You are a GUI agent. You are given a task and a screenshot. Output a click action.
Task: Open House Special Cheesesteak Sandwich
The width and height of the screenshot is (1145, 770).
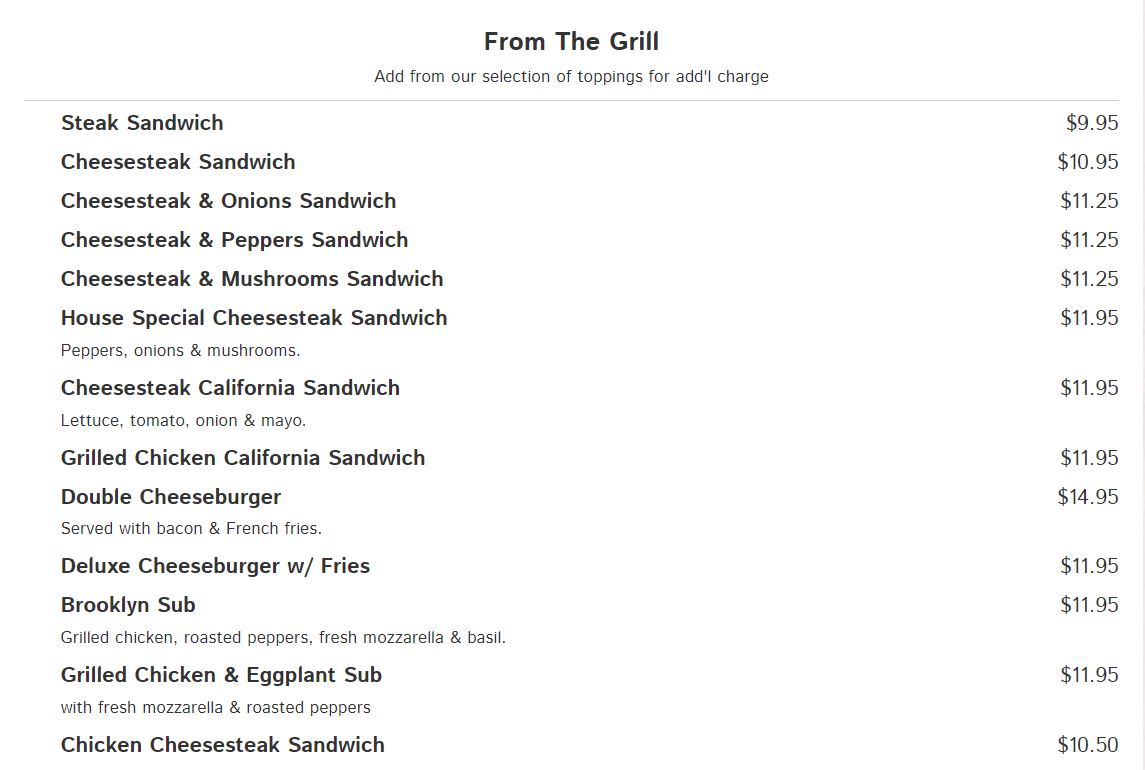(254, 318)
